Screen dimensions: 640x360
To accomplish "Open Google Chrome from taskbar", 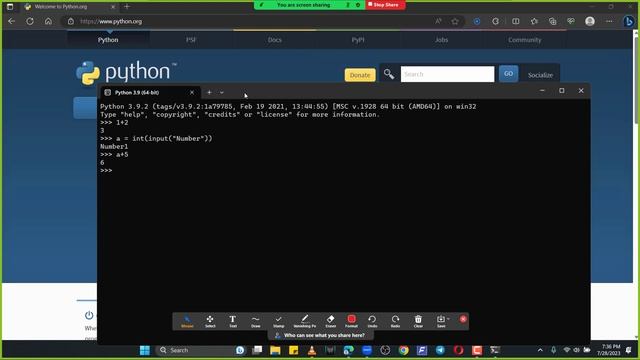I will point(403,350).
